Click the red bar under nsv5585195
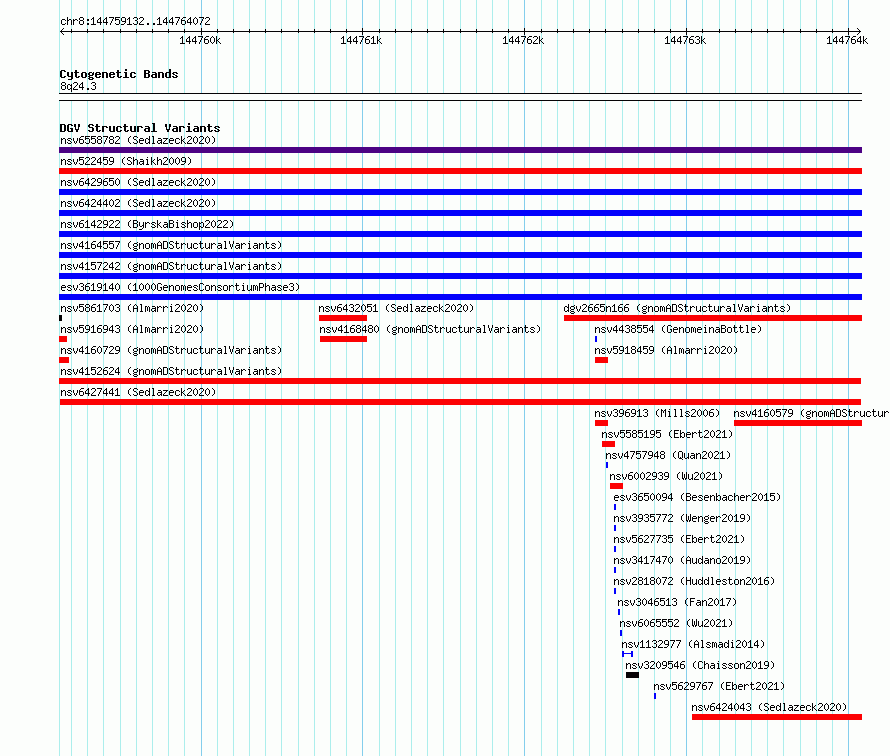Viewport: 890px width, 756px height. pos(608,444)
